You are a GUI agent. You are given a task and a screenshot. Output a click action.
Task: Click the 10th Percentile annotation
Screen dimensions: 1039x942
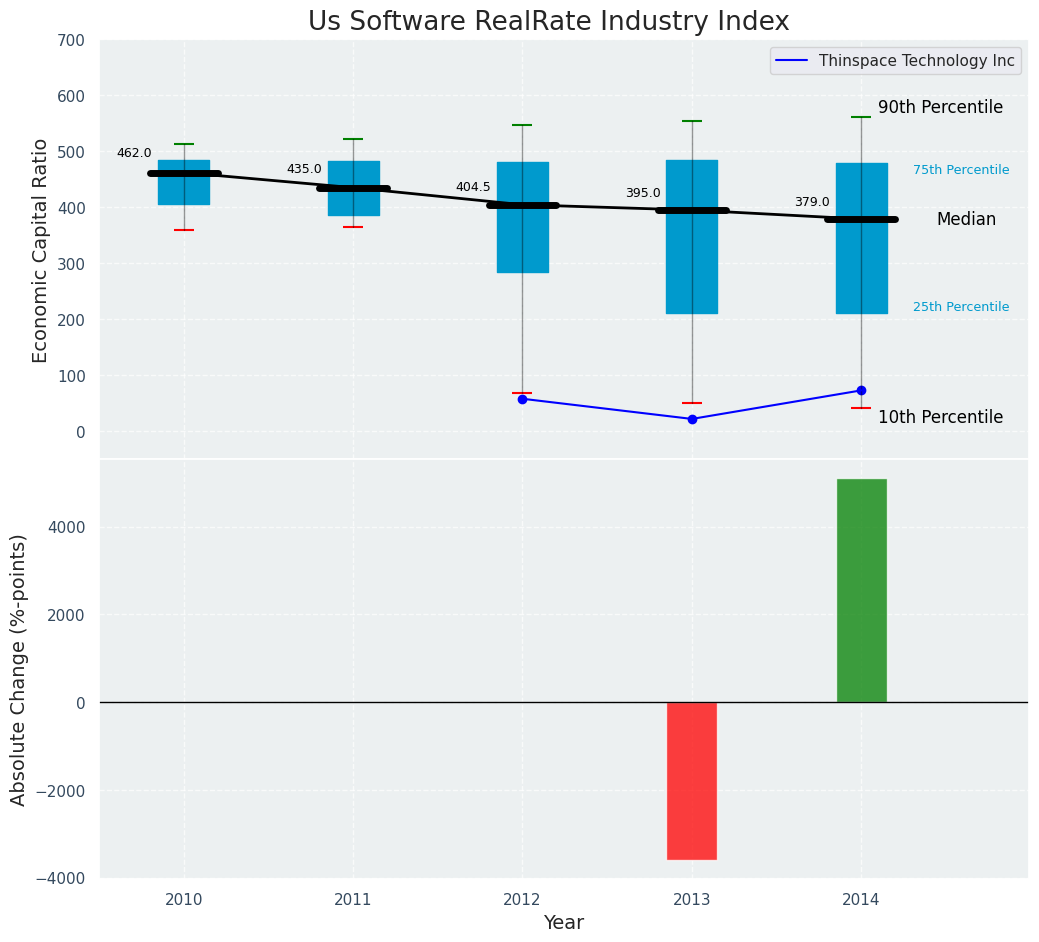940,417
